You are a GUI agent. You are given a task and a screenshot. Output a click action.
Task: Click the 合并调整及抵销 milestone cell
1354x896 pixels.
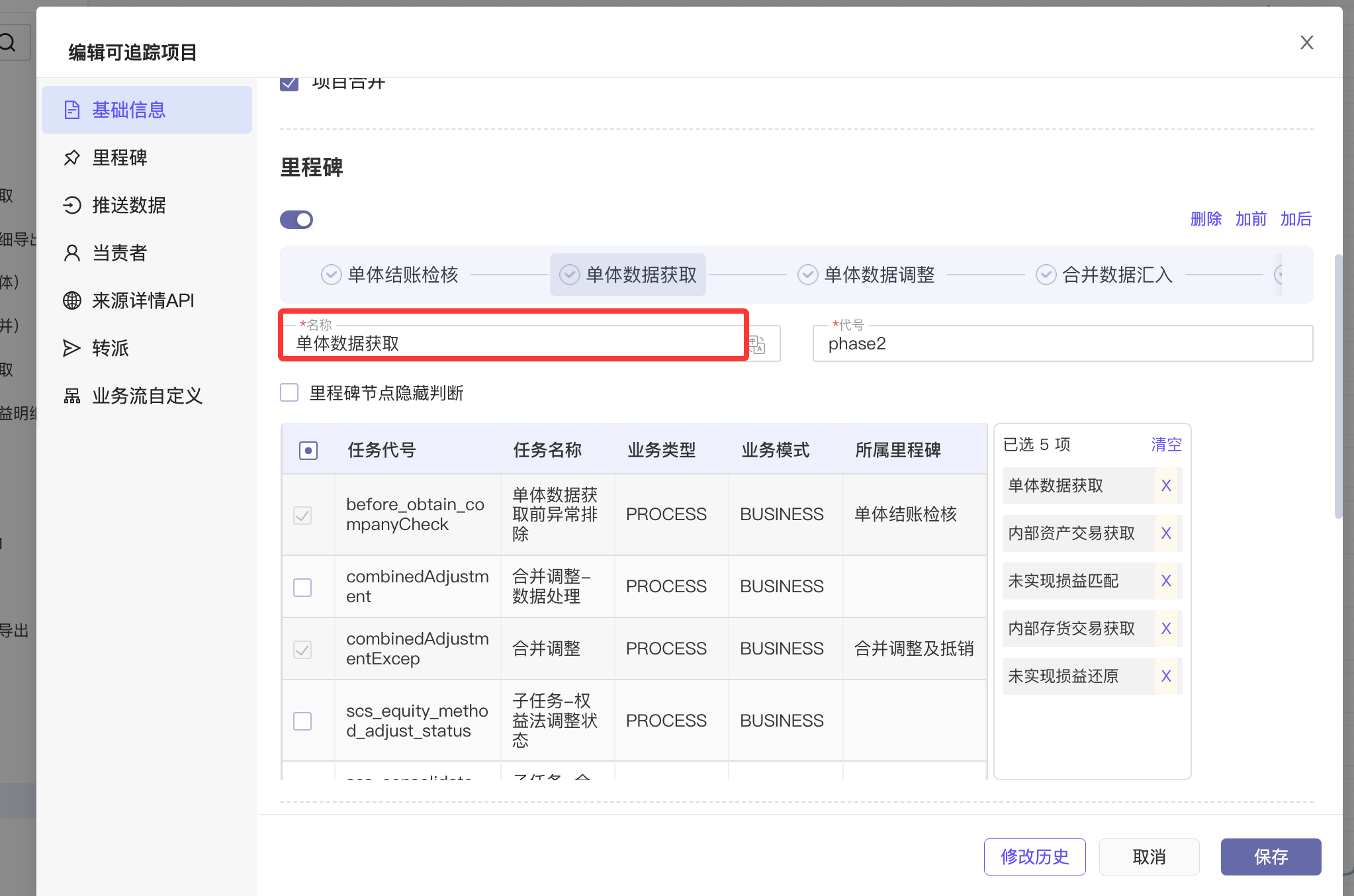[x=914, y=649]
